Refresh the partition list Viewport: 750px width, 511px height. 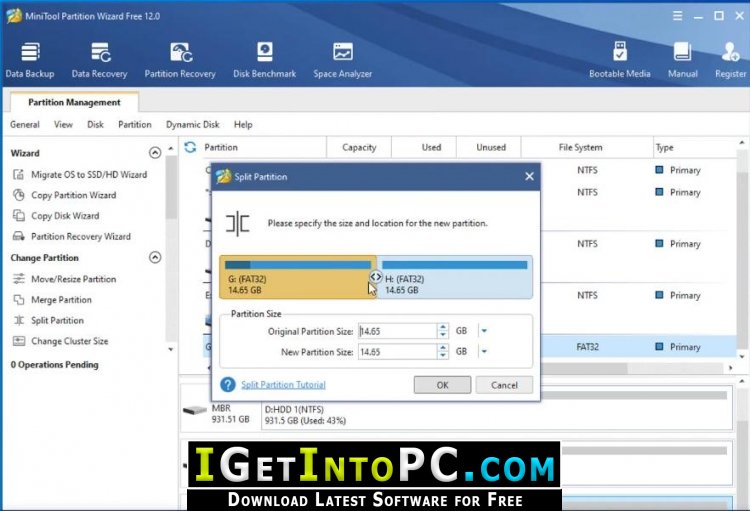(190, 147)
